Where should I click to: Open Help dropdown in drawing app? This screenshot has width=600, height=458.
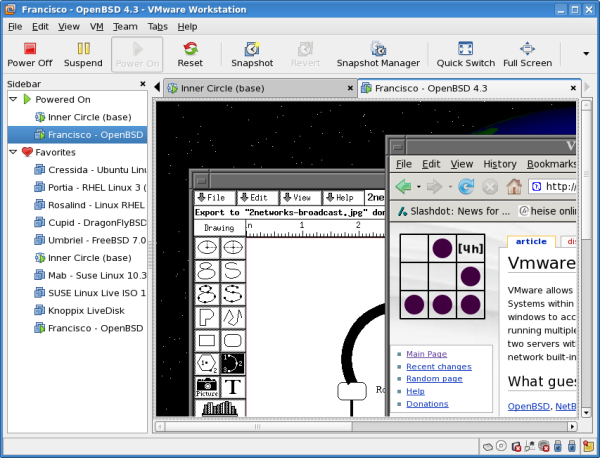[x=343, y=198]
